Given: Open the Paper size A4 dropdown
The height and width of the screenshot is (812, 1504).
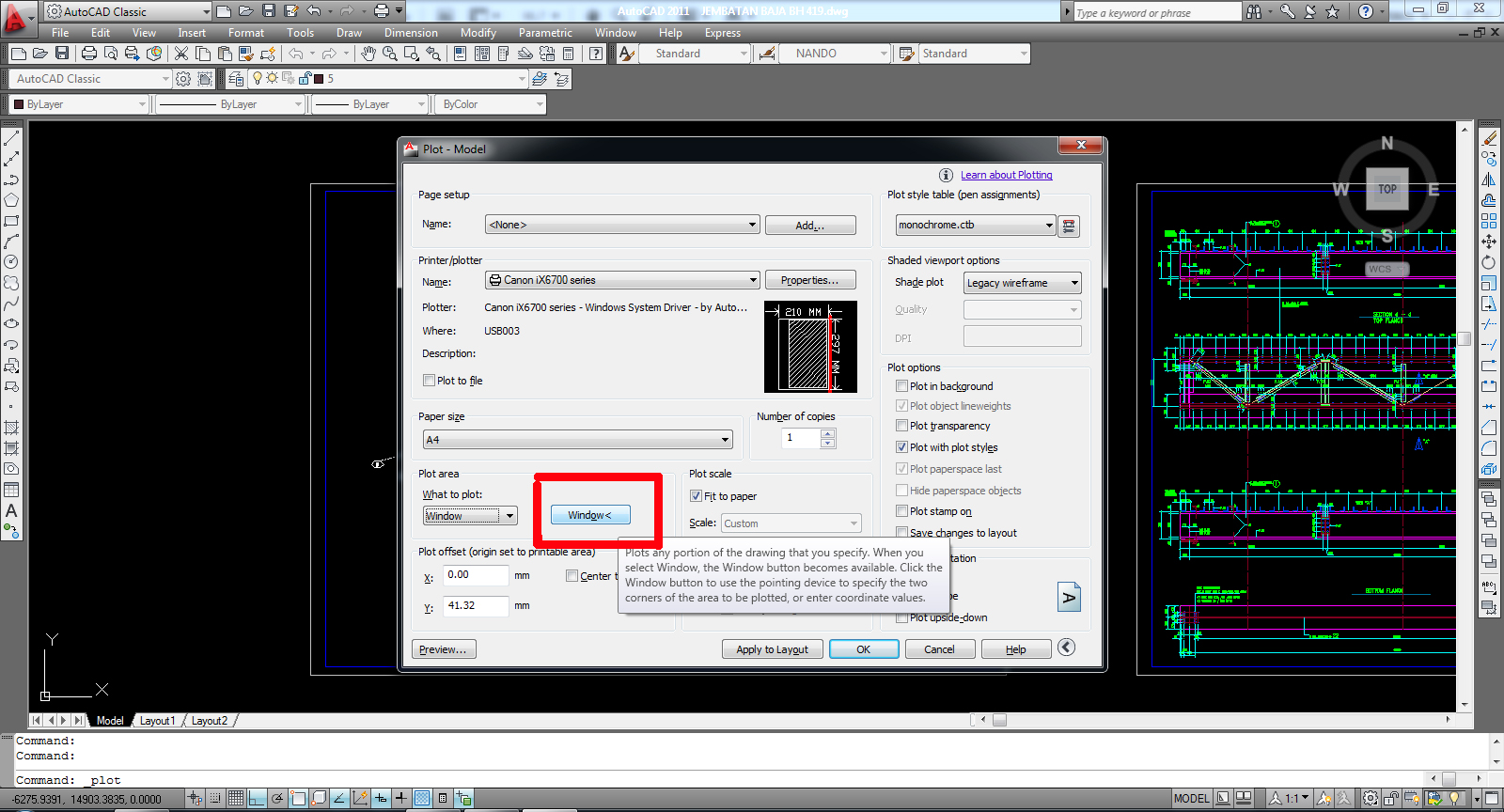Looking at the screenshot, I should [x=577, y=440].
